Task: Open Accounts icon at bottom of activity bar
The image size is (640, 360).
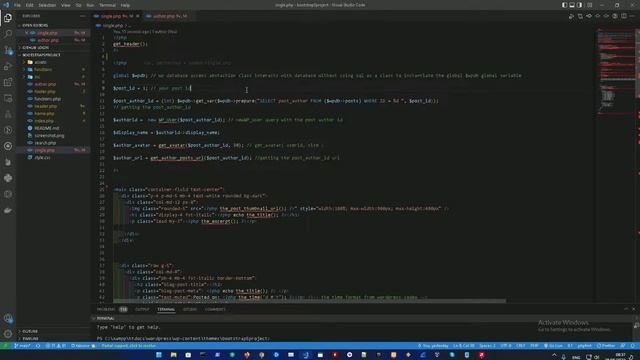Action: (x=8, y=318)
